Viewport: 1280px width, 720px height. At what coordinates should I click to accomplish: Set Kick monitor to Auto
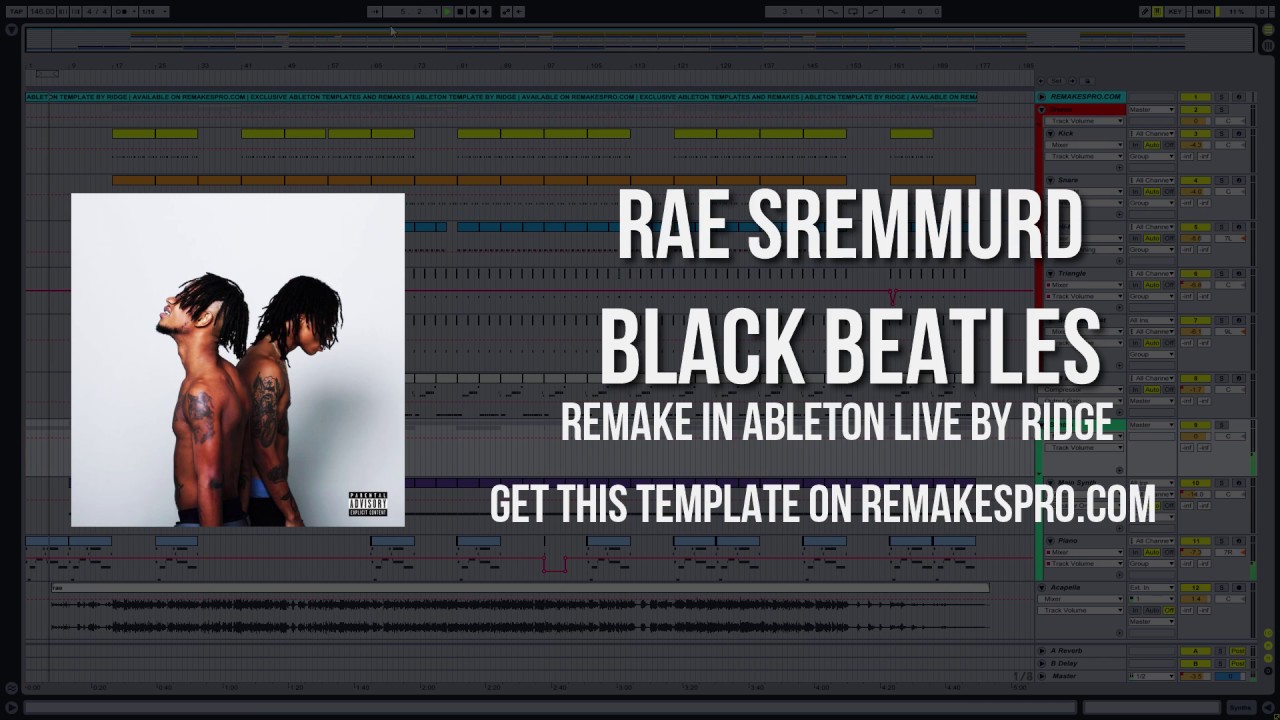click(x=1152, y=145)
